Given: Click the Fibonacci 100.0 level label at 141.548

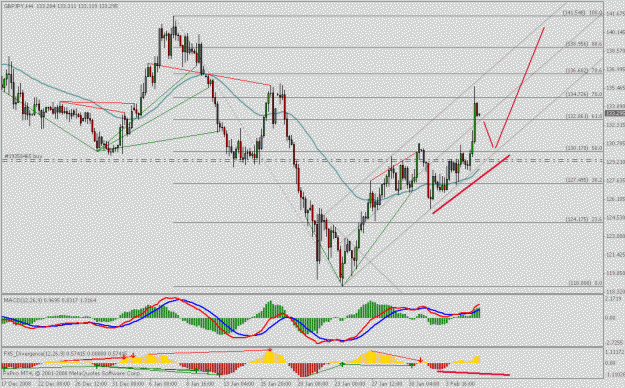Looking at the screenshot, I should [582, 13].
